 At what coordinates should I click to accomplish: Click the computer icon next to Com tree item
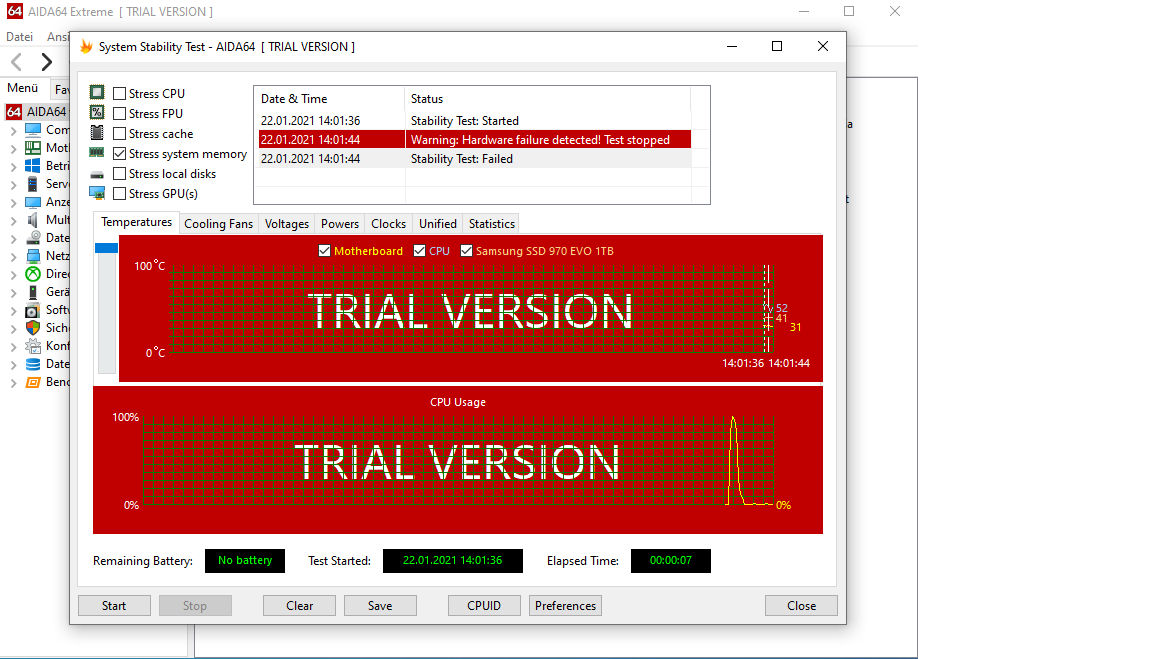33,129
